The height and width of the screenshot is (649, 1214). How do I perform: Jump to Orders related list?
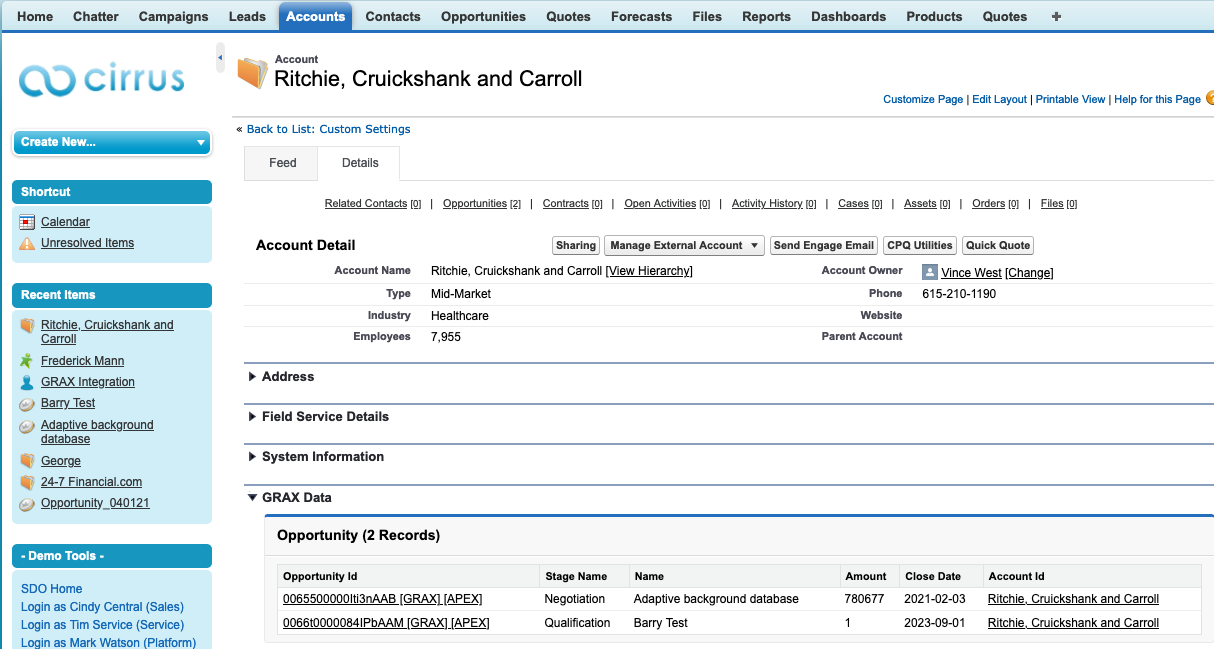tap(995, 204)
